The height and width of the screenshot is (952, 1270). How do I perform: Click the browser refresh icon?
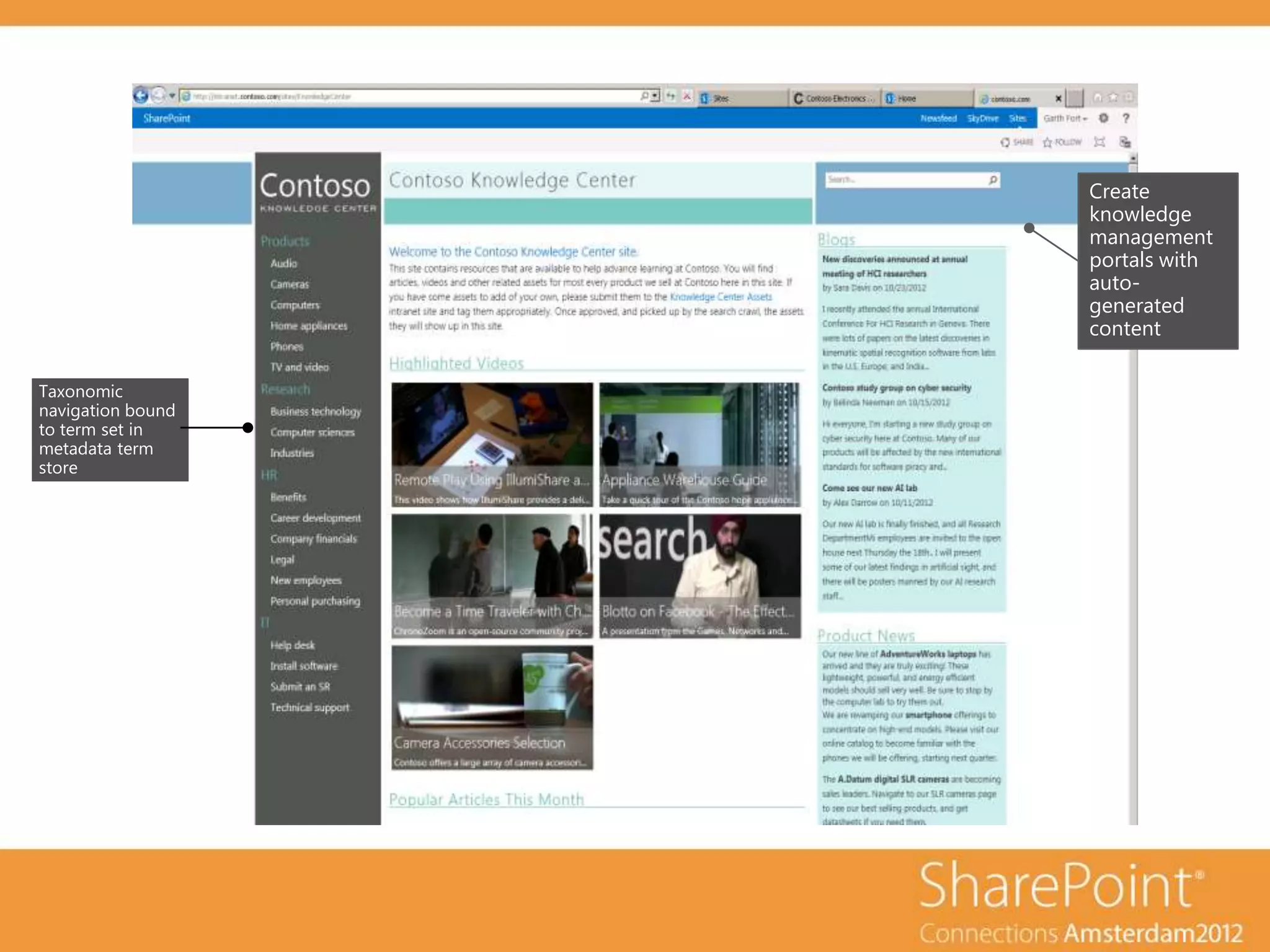click(671, 96)
